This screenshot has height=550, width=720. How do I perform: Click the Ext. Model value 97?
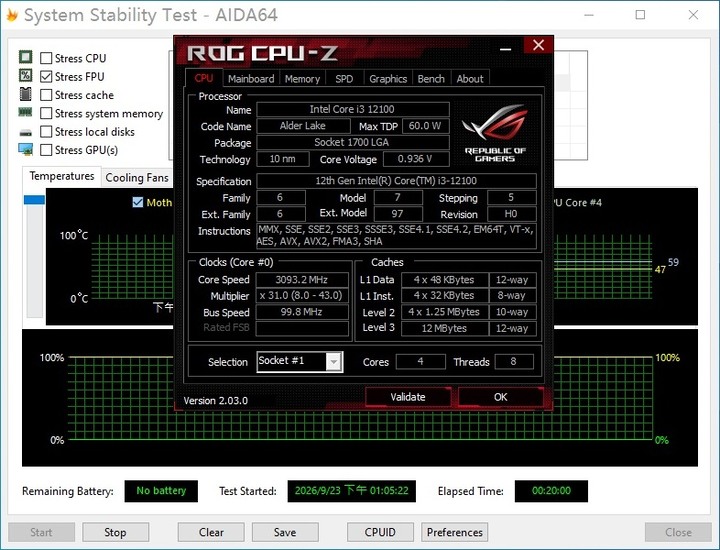[x=398, y=214]
